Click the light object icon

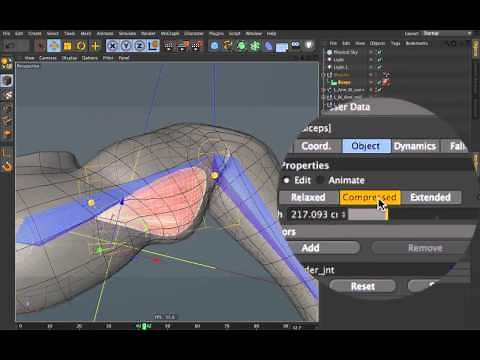(x=309, y=45)
